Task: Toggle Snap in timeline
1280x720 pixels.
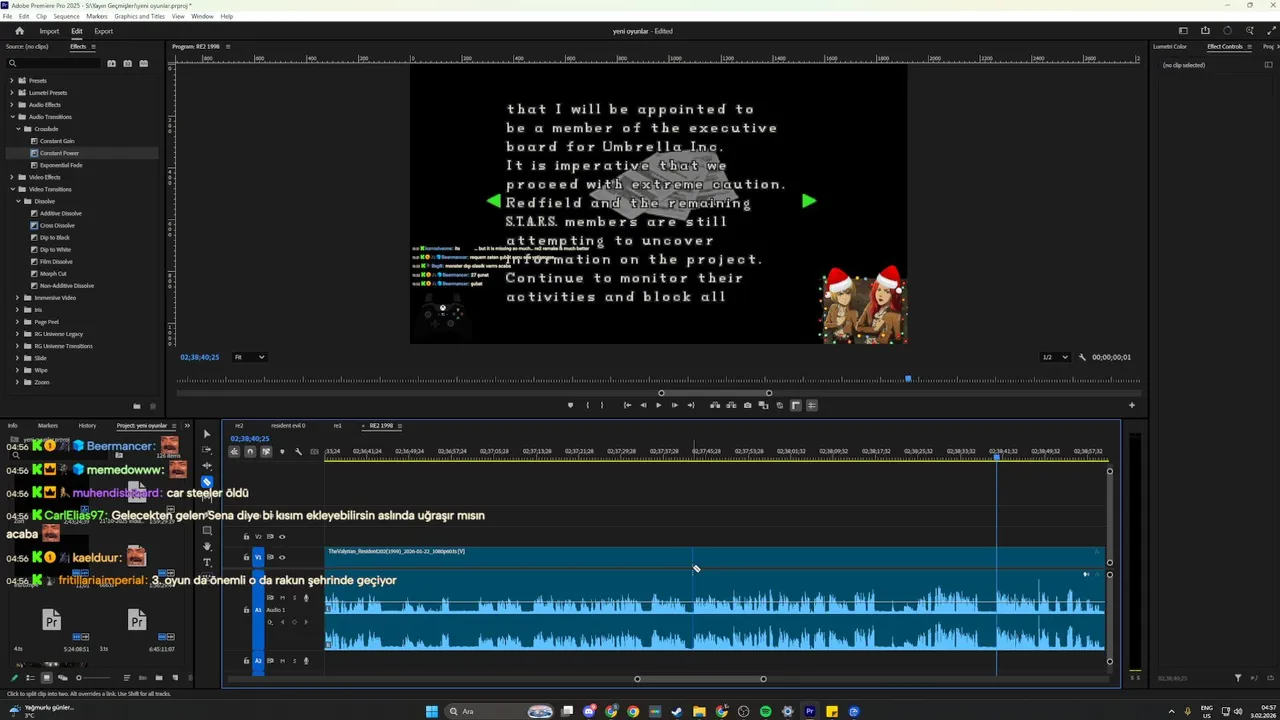Action: [x=250, y=451]
